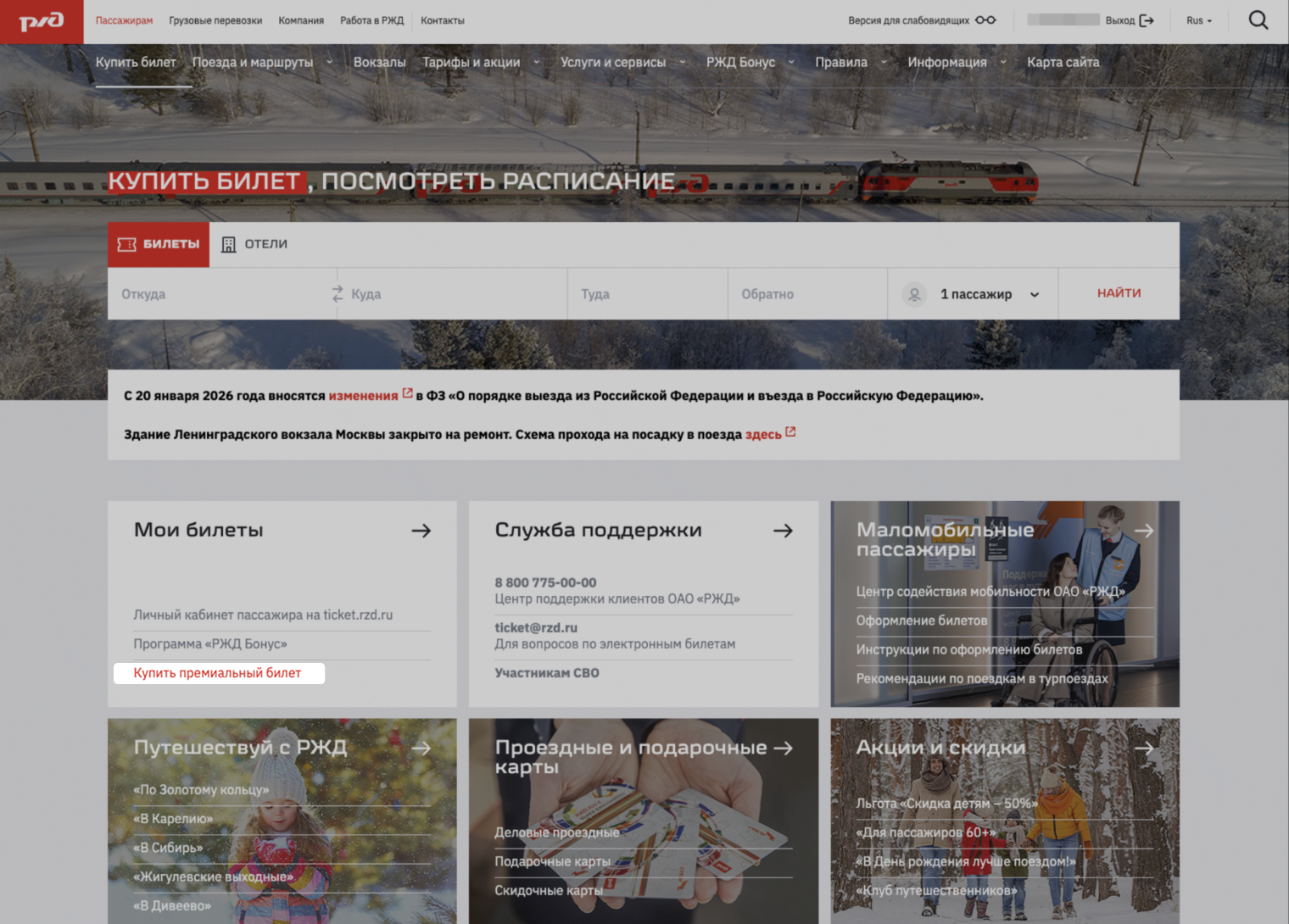Open Центр содействия мобильности ОАО «РЖД» link
Viewport: 1289px width, 924px height.
point(990,592)
